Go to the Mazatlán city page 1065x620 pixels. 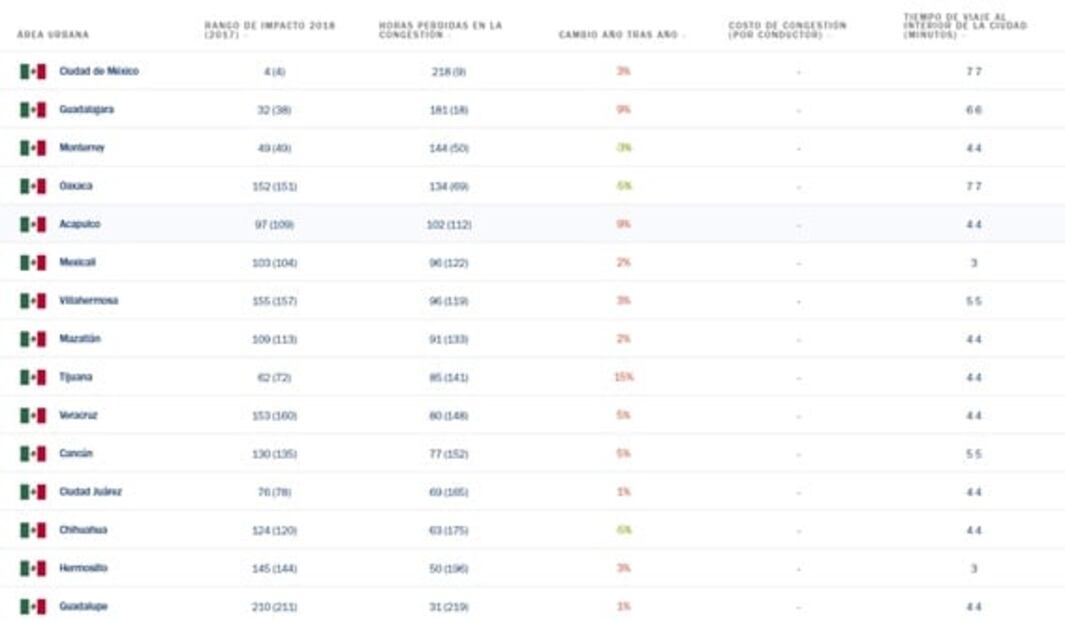[80, 339]
